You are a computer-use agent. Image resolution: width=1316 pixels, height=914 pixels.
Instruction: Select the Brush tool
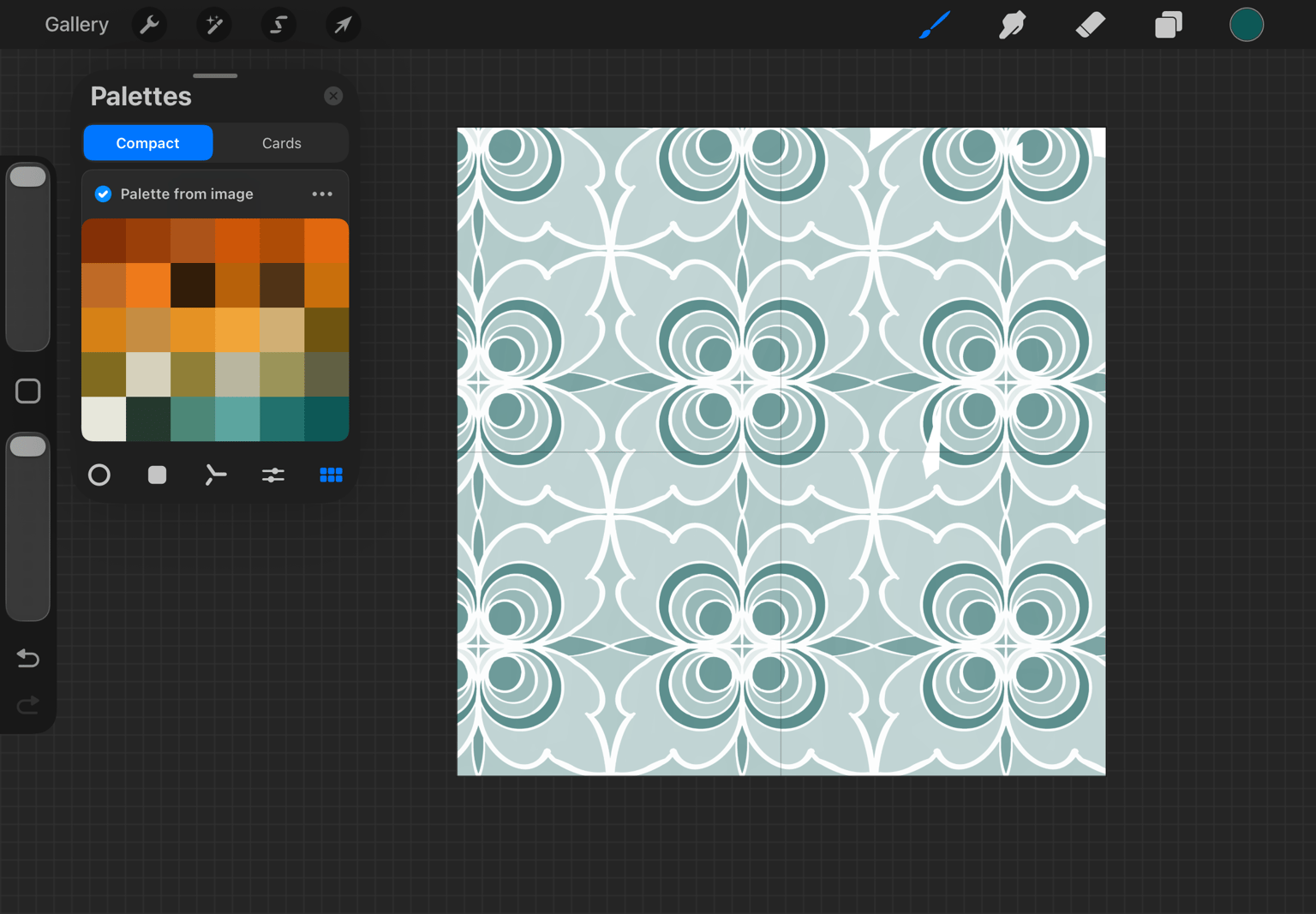(934, 25)
